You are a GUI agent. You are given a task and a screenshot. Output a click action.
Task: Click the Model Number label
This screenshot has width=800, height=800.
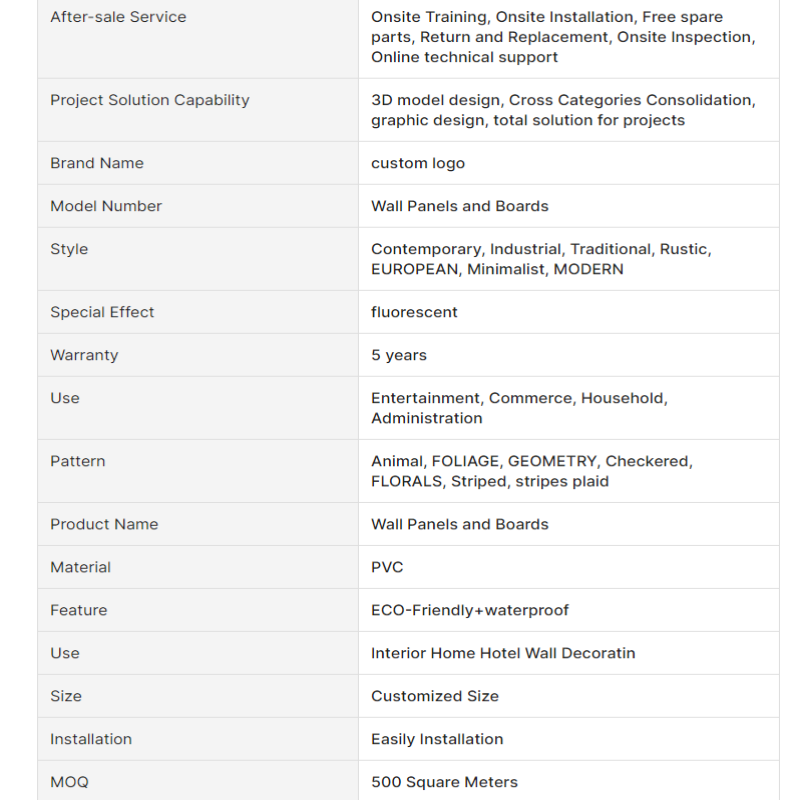[106, 206]
